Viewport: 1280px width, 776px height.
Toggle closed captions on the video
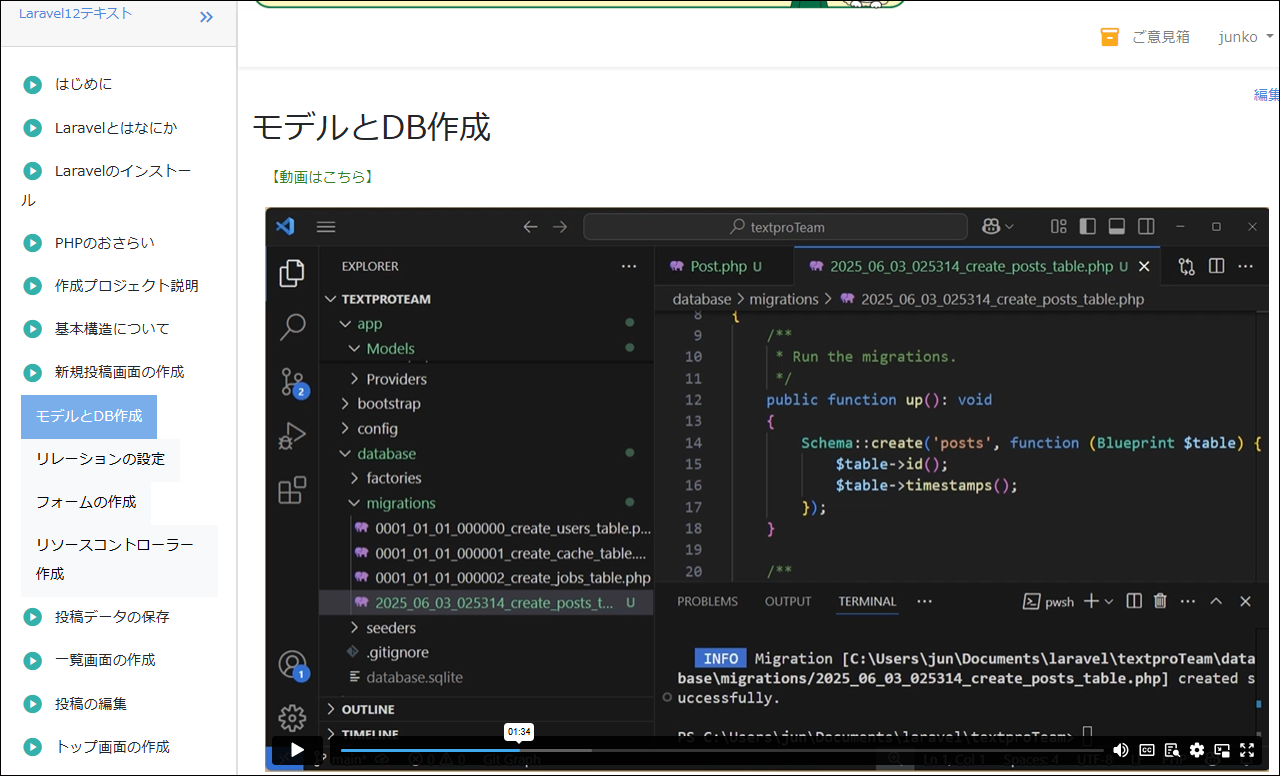coord(1147,749)
